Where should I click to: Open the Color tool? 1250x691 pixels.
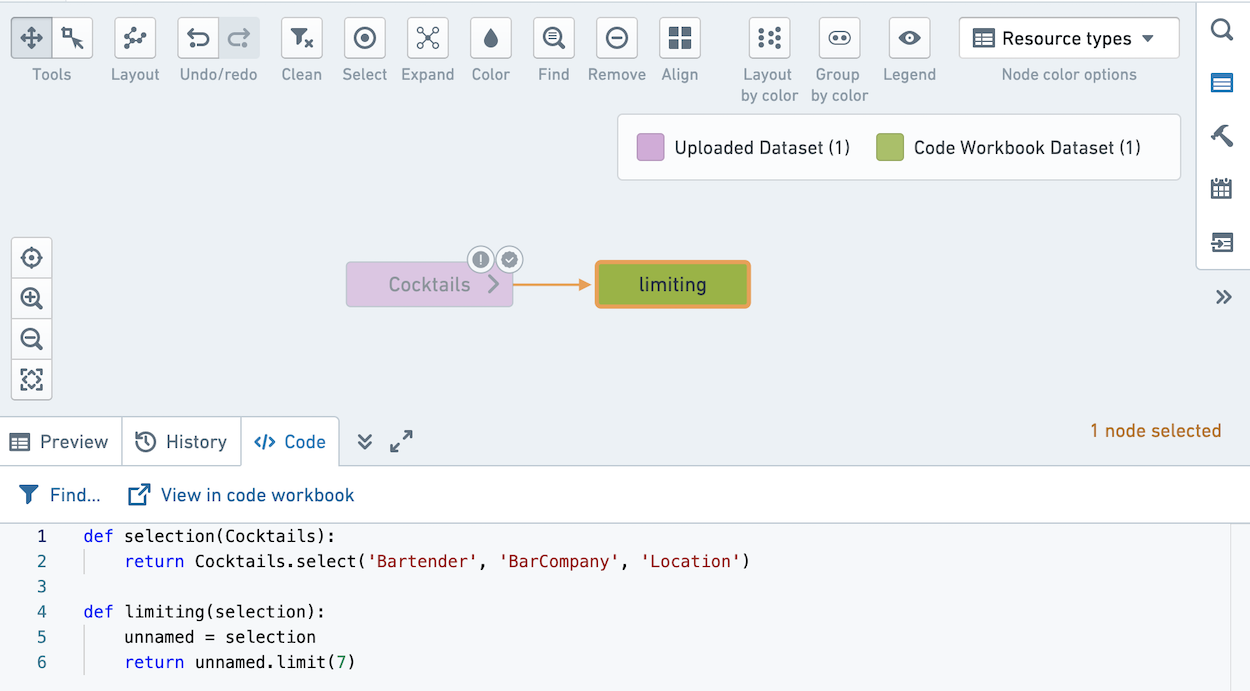(491, 39)
